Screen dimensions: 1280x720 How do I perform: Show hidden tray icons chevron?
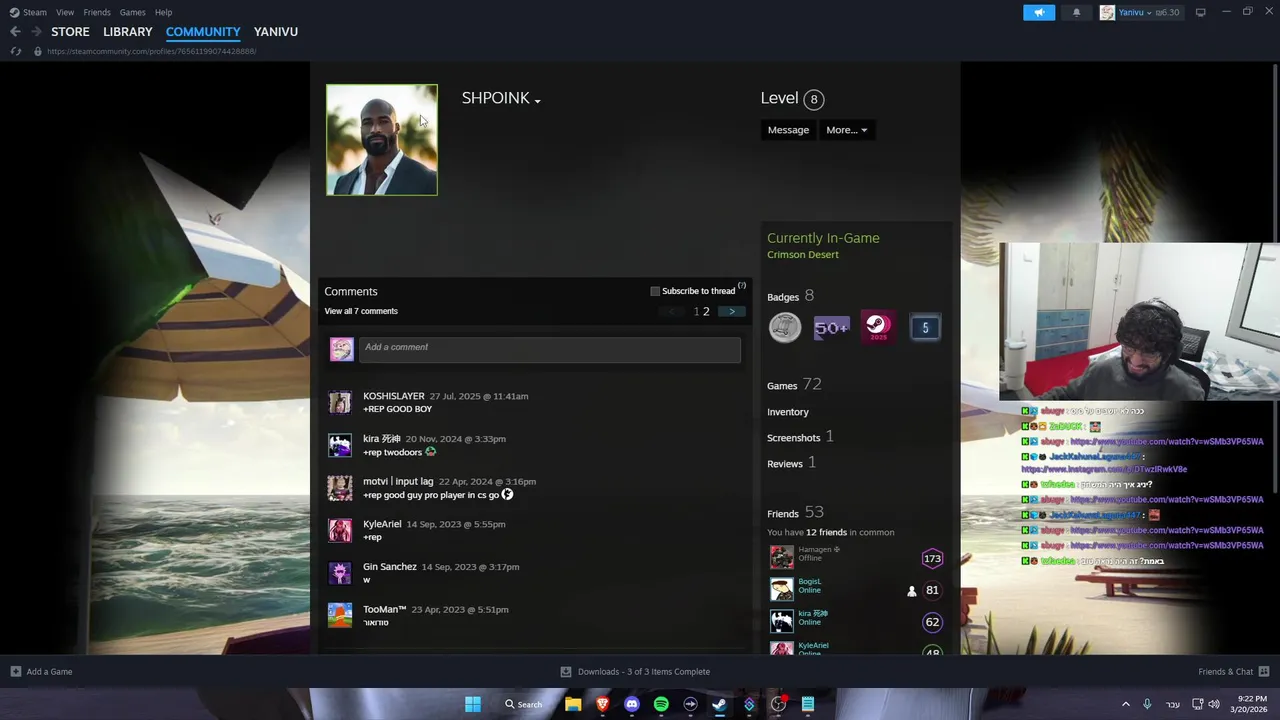point(1125,704)
